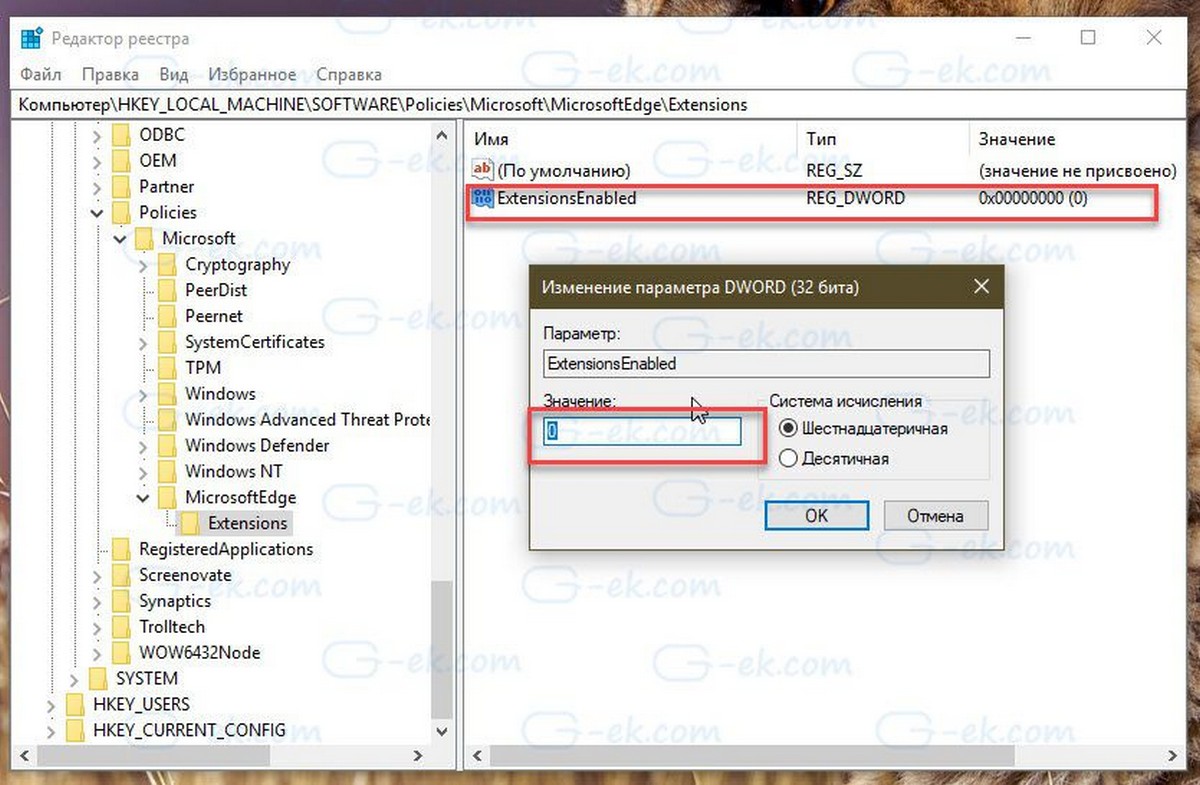Expand the OEM key
The width and height of the screenshot is (1200, 785).
97,161
